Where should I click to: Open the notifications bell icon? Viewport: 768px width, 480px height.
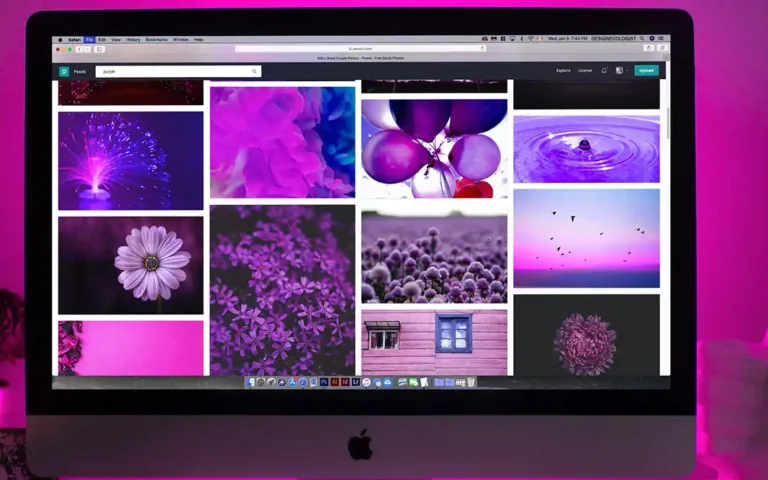click(x=604, y=71)
